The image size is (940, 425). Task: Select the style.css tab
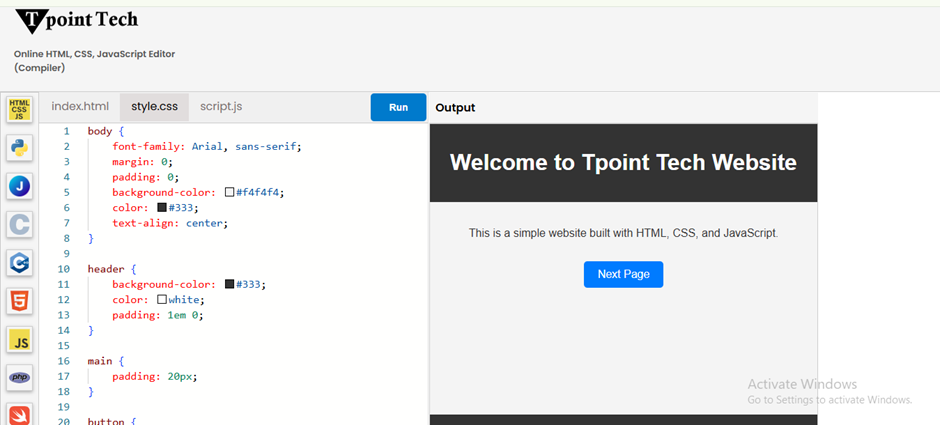point(155,107)
